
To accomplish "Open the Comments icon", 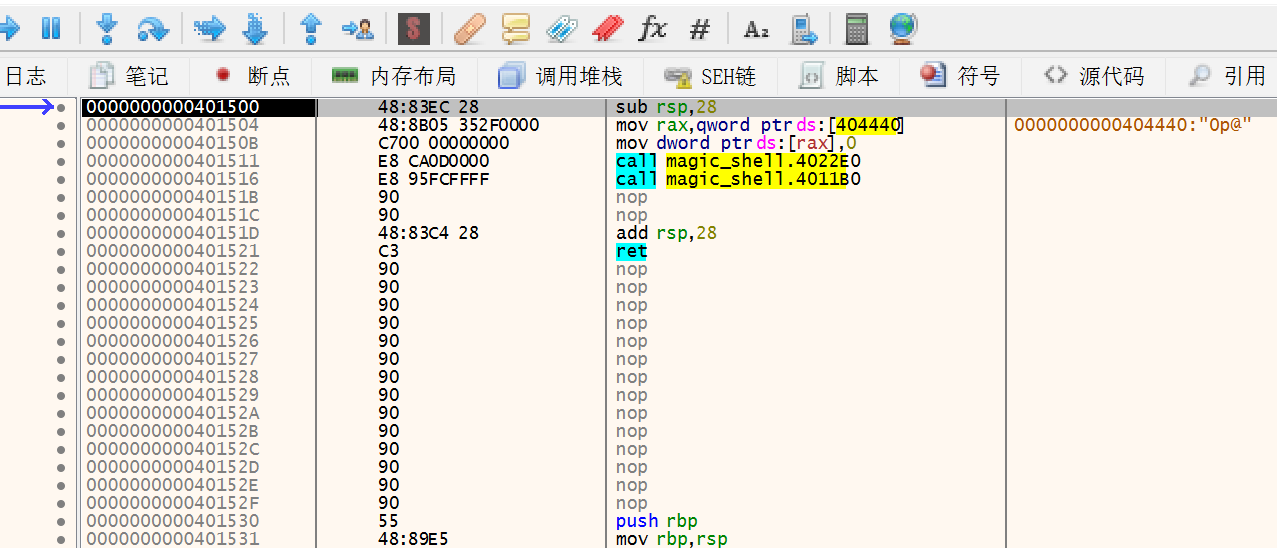I will (516, 29).
